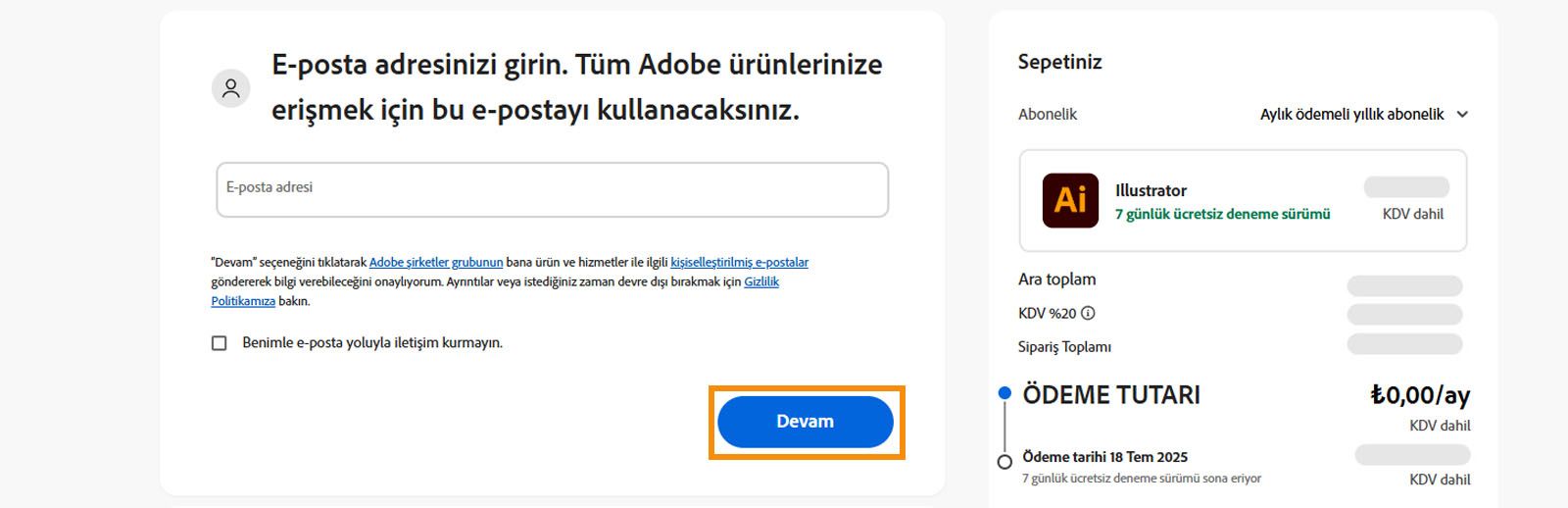Click the KDV %20 info icon

pos(1088,314)
